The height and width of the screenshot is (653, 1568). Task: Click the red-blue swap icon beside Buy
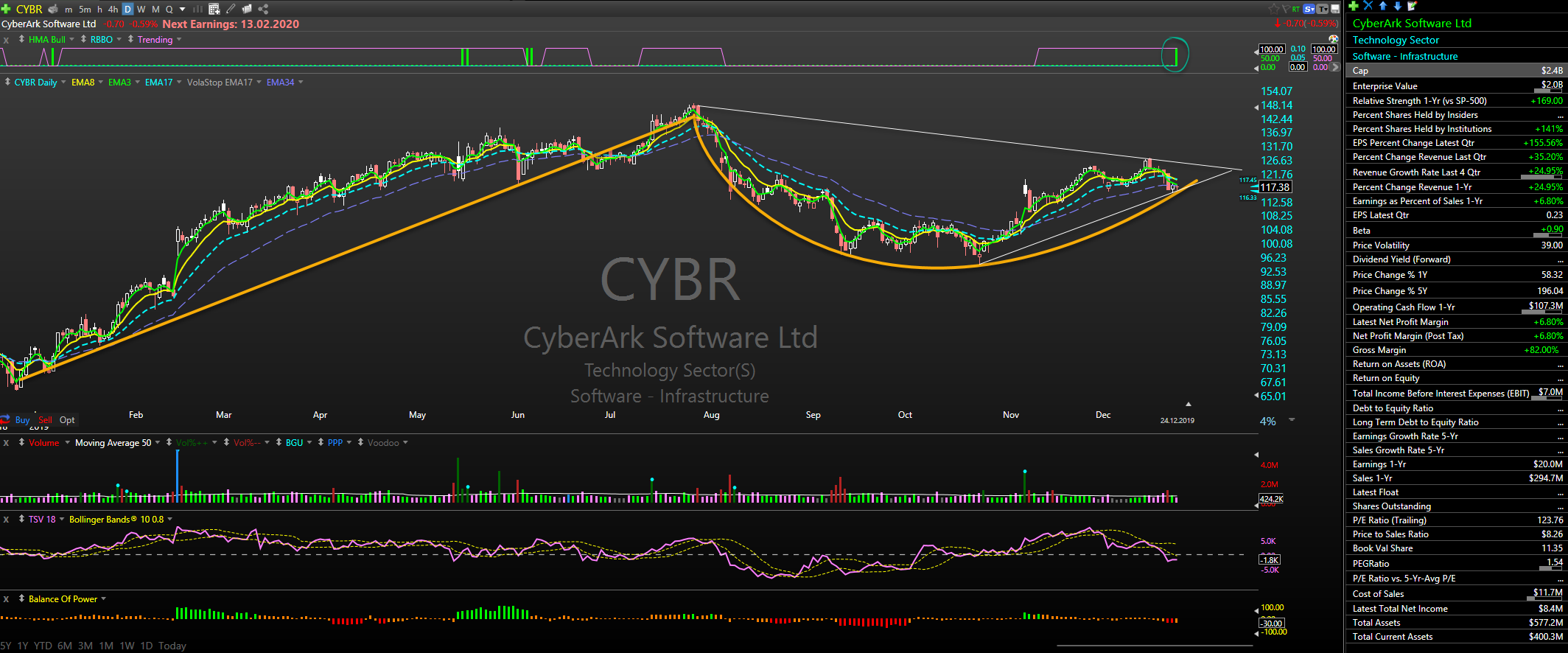click(6, 419)
